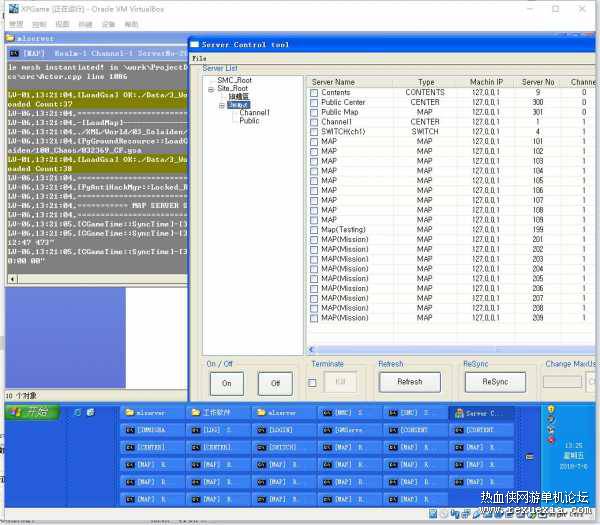Click the server list scroll-left arrow
Image resolution: width=600 pixels, height=525 pixels.
(x=311, y=349)
